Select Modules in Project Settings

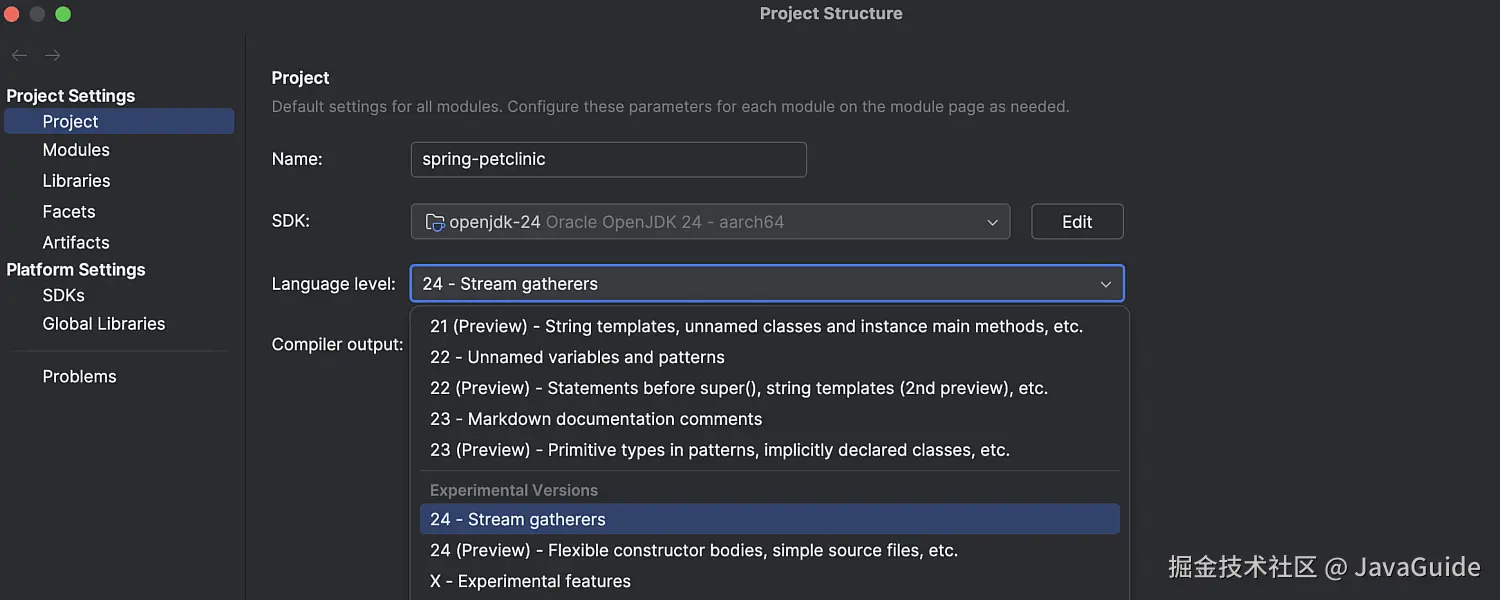76,150
